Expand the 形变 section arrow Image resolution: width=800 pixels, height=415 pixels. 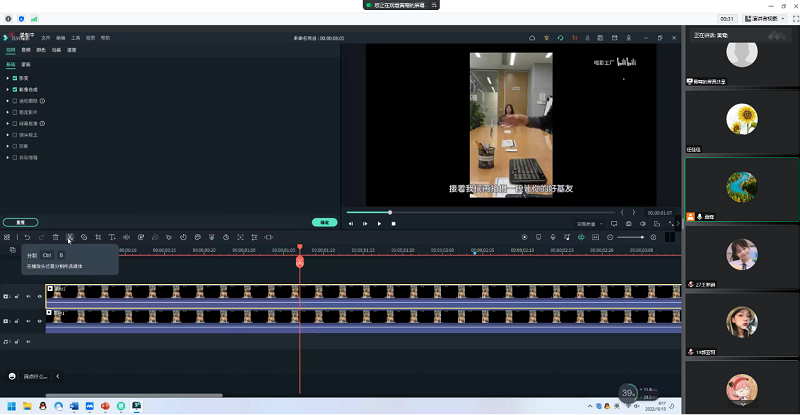tap(7, 76)
